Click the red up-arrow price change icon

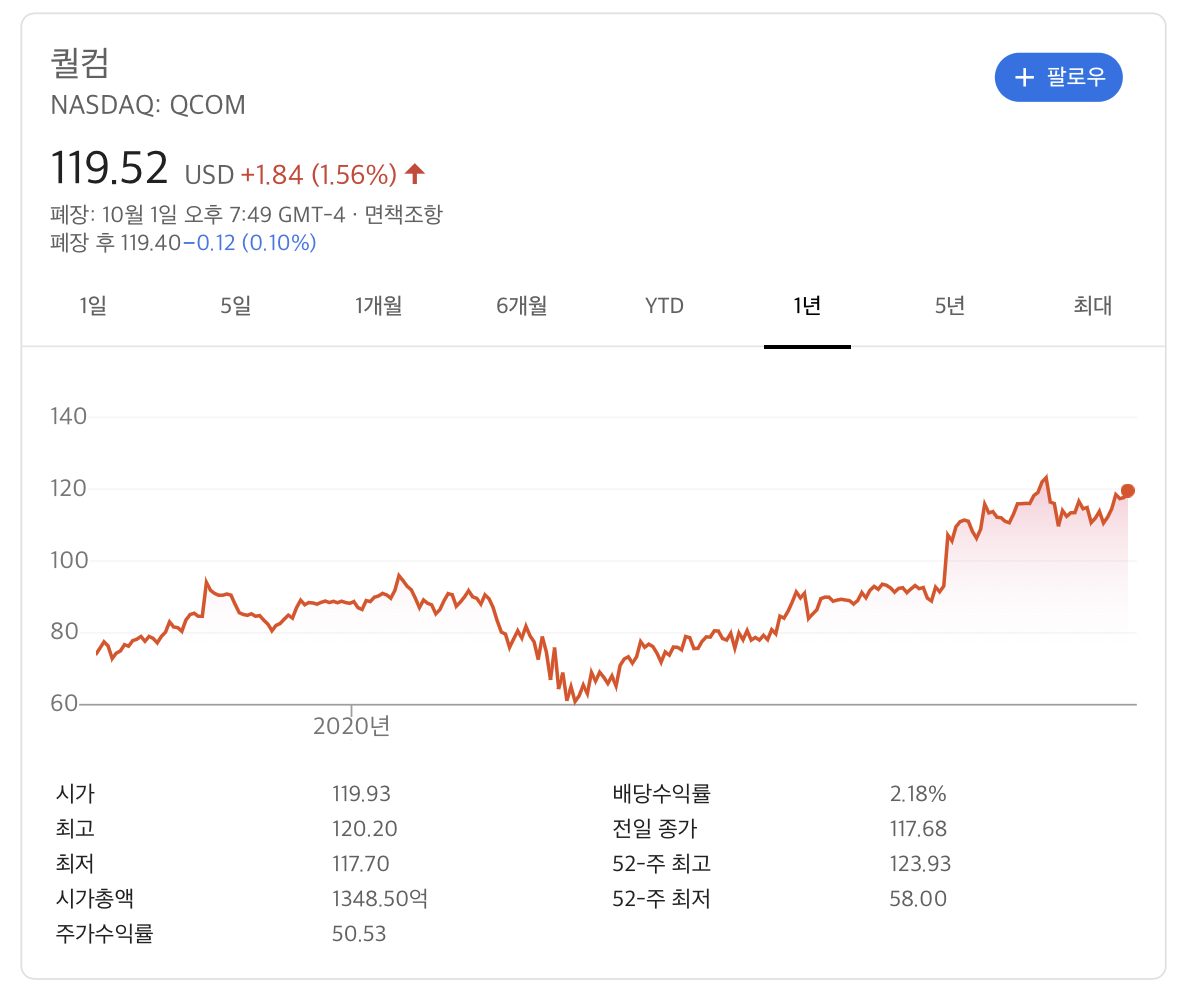tap(415, 174)
